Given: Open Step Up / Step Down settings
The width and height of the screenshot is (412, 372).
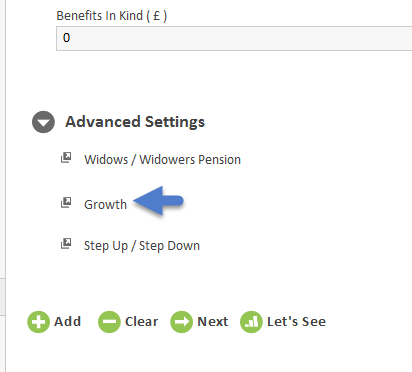Looking at the screenshot, I should [142, 246].
